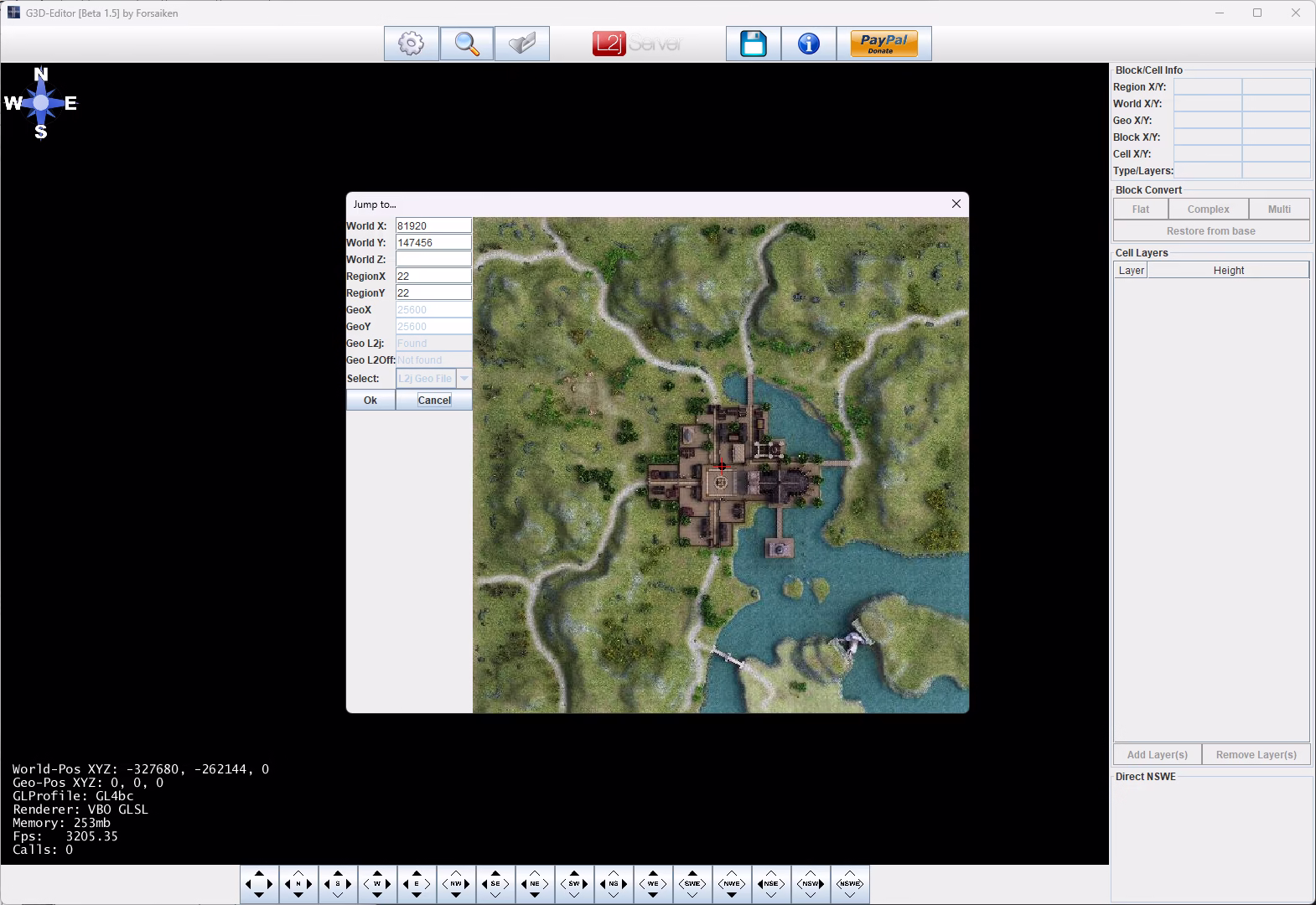
Task: Click the PayPal Donate button
Action: click(883, 44)
